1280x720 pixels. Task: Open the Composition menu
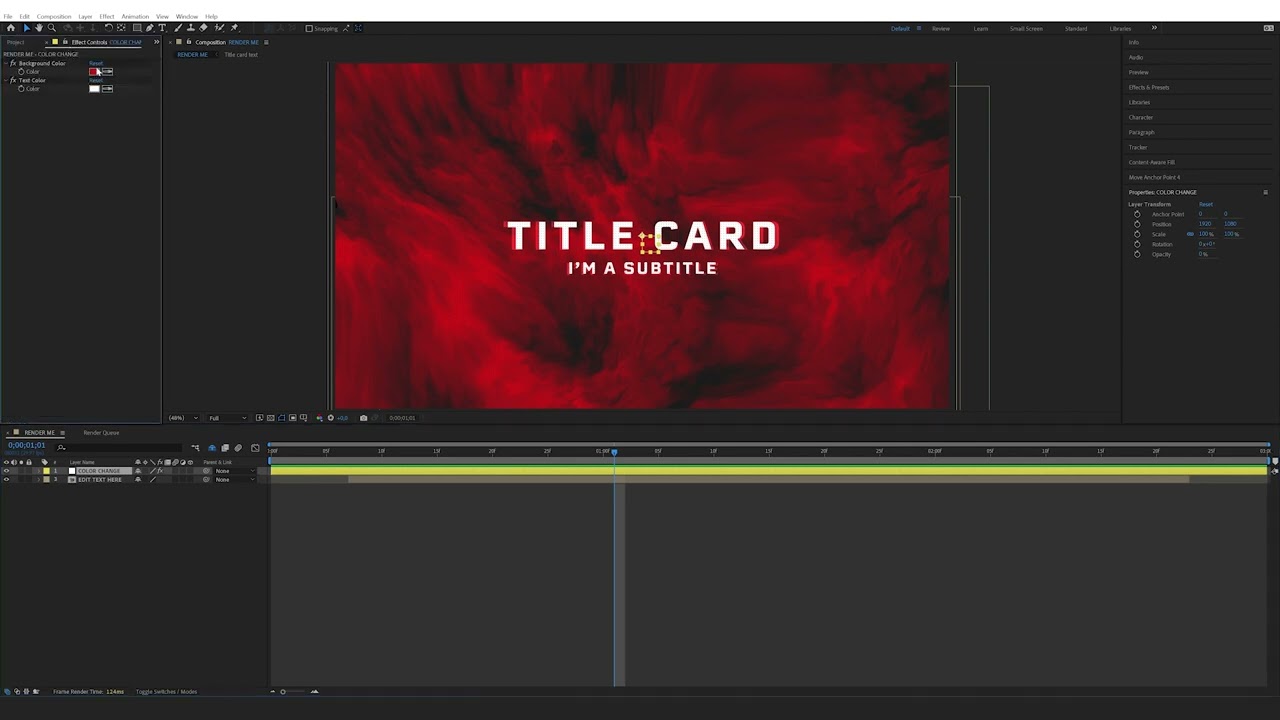(54, 16)
